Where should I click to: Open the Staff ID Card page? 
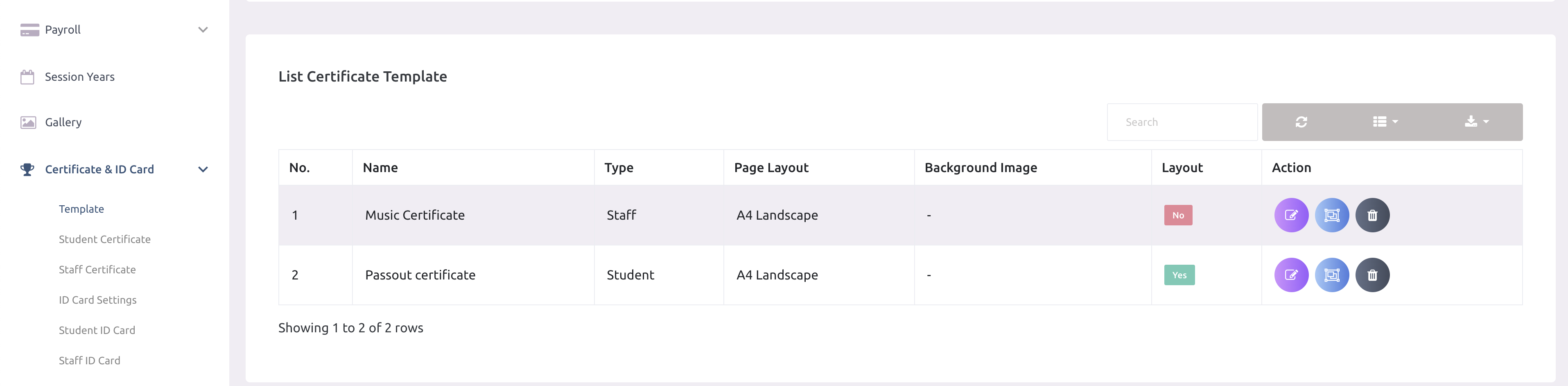coord(90,360)
